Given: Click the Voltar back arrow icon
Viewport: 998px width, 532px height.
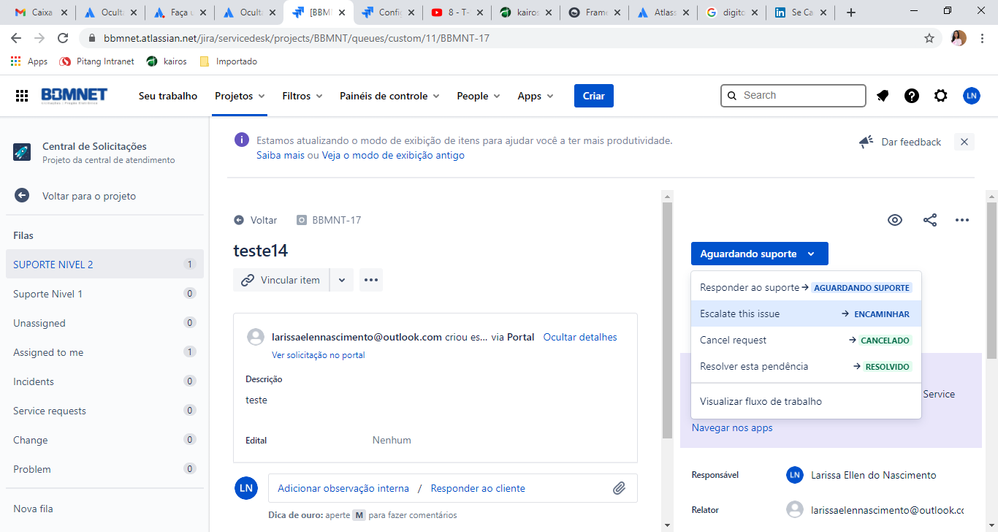Looking at the screenshot, I should coord(239,220).
